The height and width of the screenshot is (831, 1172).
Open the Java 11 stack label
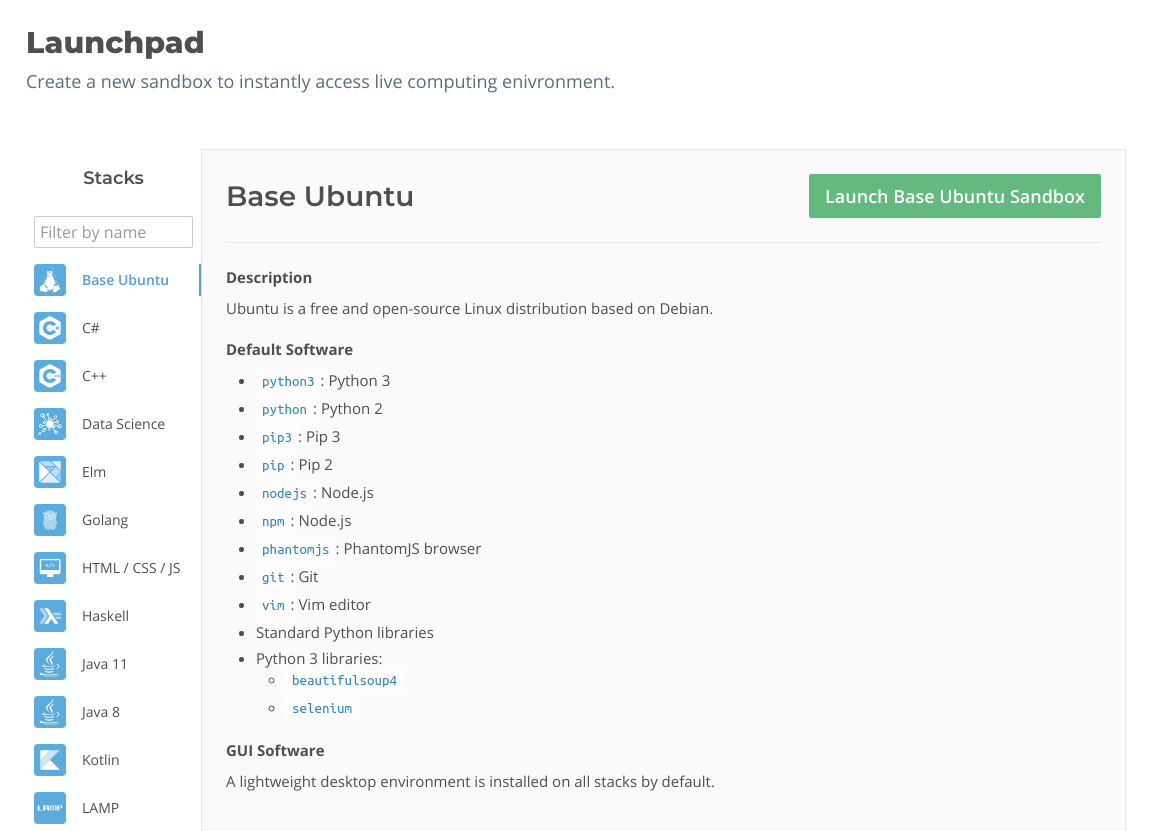pyautogui.click(x=104, y=664)
